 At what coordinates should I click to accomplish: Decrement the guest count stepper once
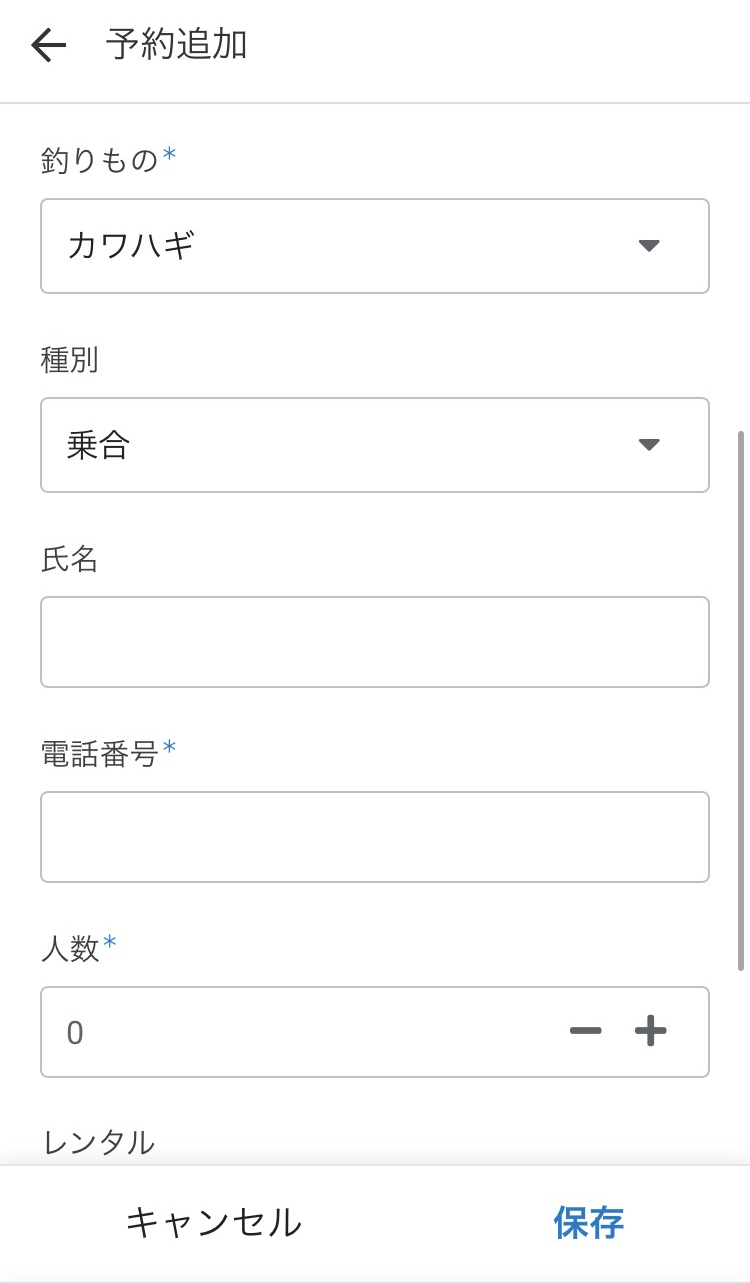click(585, 1030)
